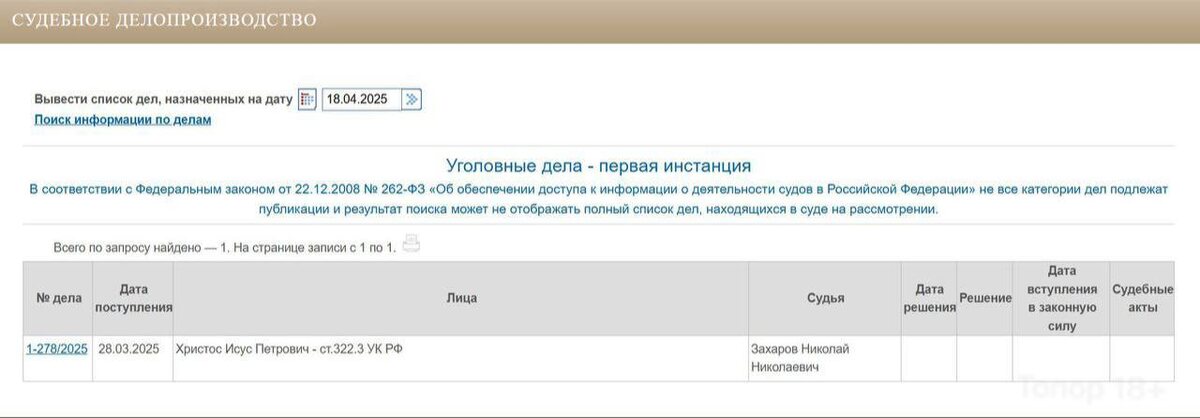1200x418 pixels.
Task: Click the 'Дата решения' column header
Action: (x=929, y=298)
